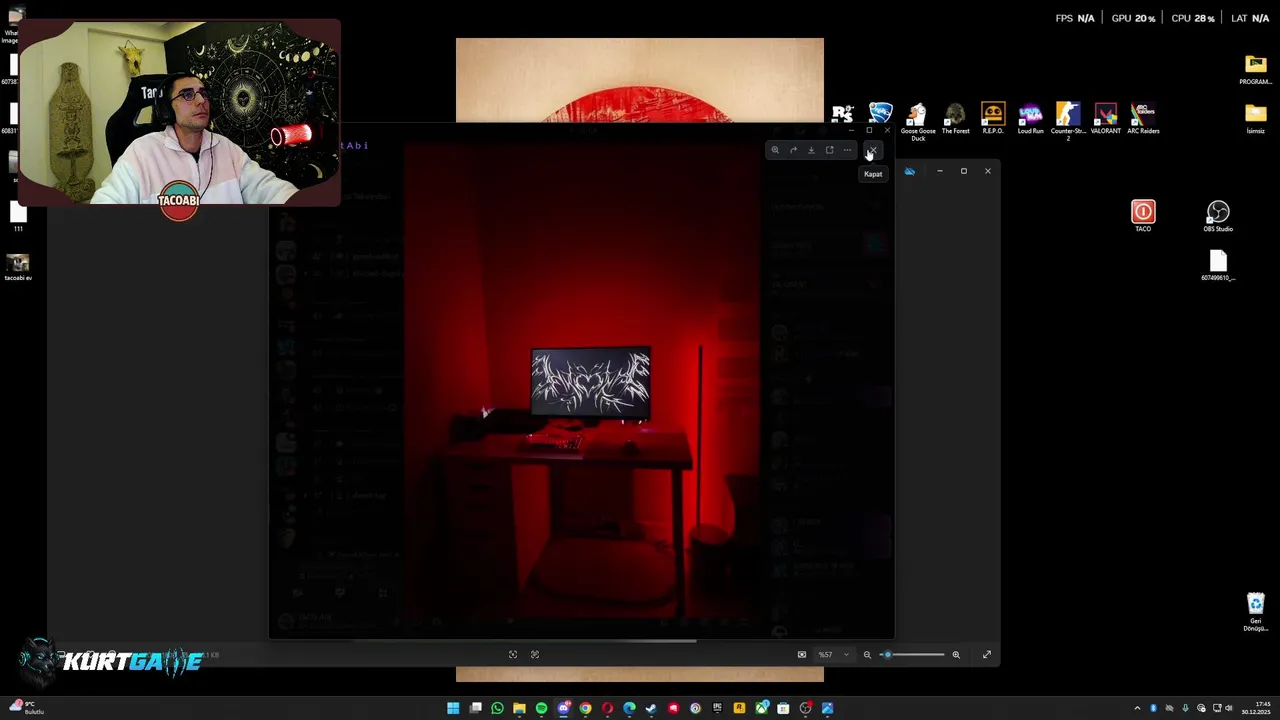
Task: Click the scan text icon in Photos bottom bar
Action: [535, 654]
